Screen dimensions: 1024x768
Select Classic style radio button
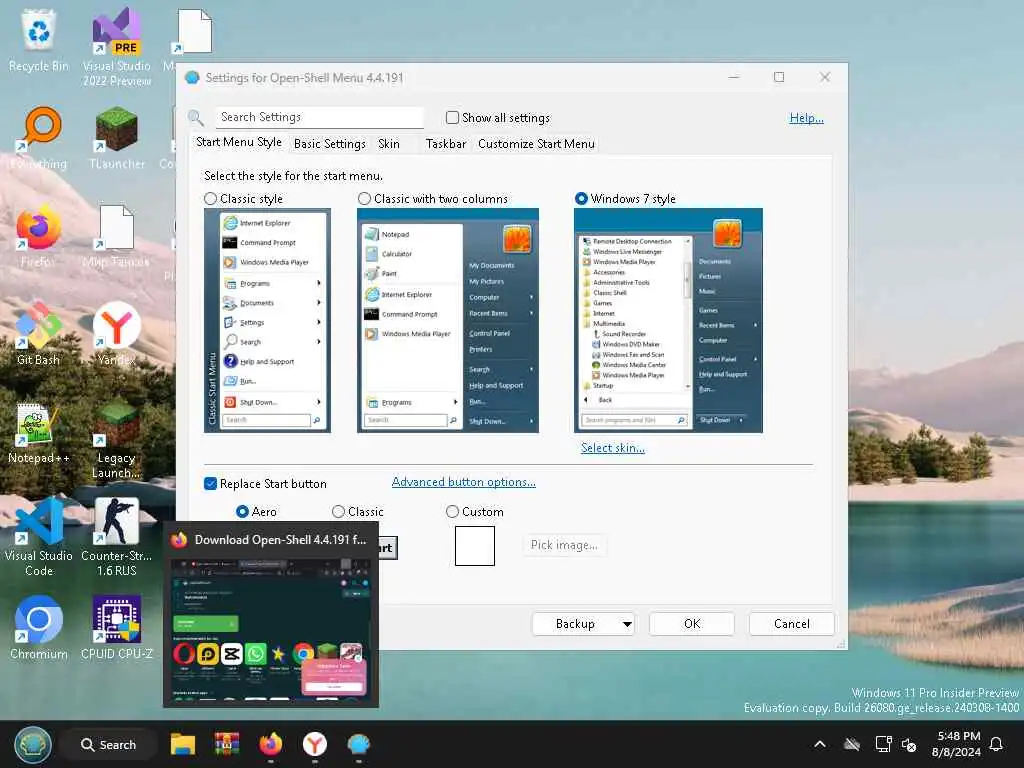(x=210, y=199)
